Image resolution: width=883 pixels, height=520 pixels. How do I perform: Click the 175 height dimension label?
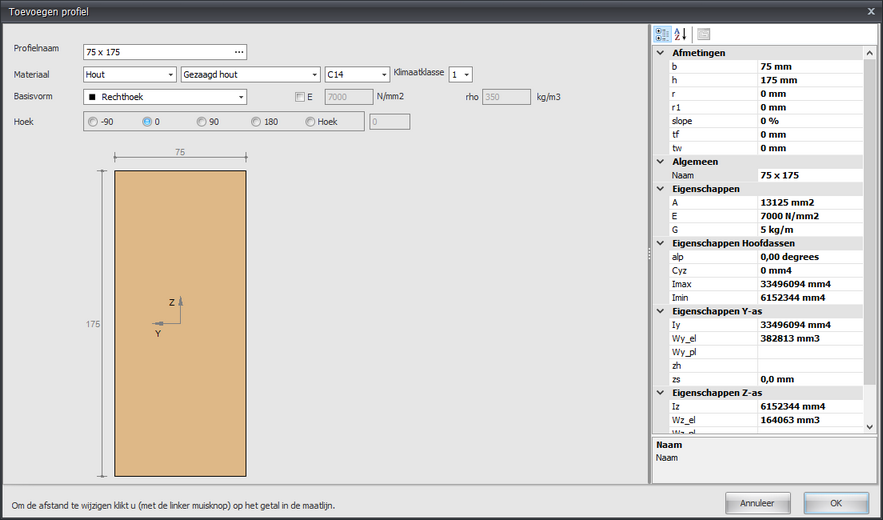click(x=93, y=324)
